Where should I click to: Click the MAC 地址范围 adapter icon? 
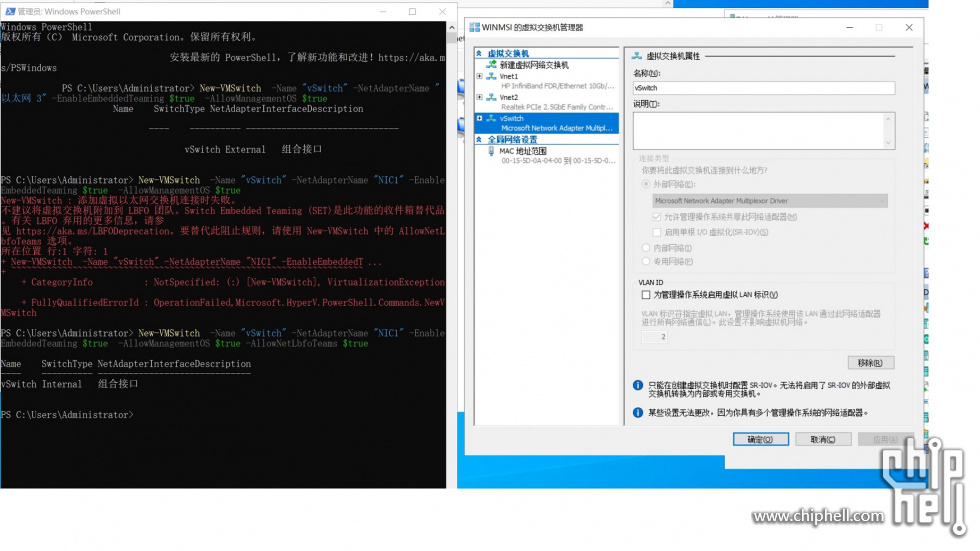(491, 151)
